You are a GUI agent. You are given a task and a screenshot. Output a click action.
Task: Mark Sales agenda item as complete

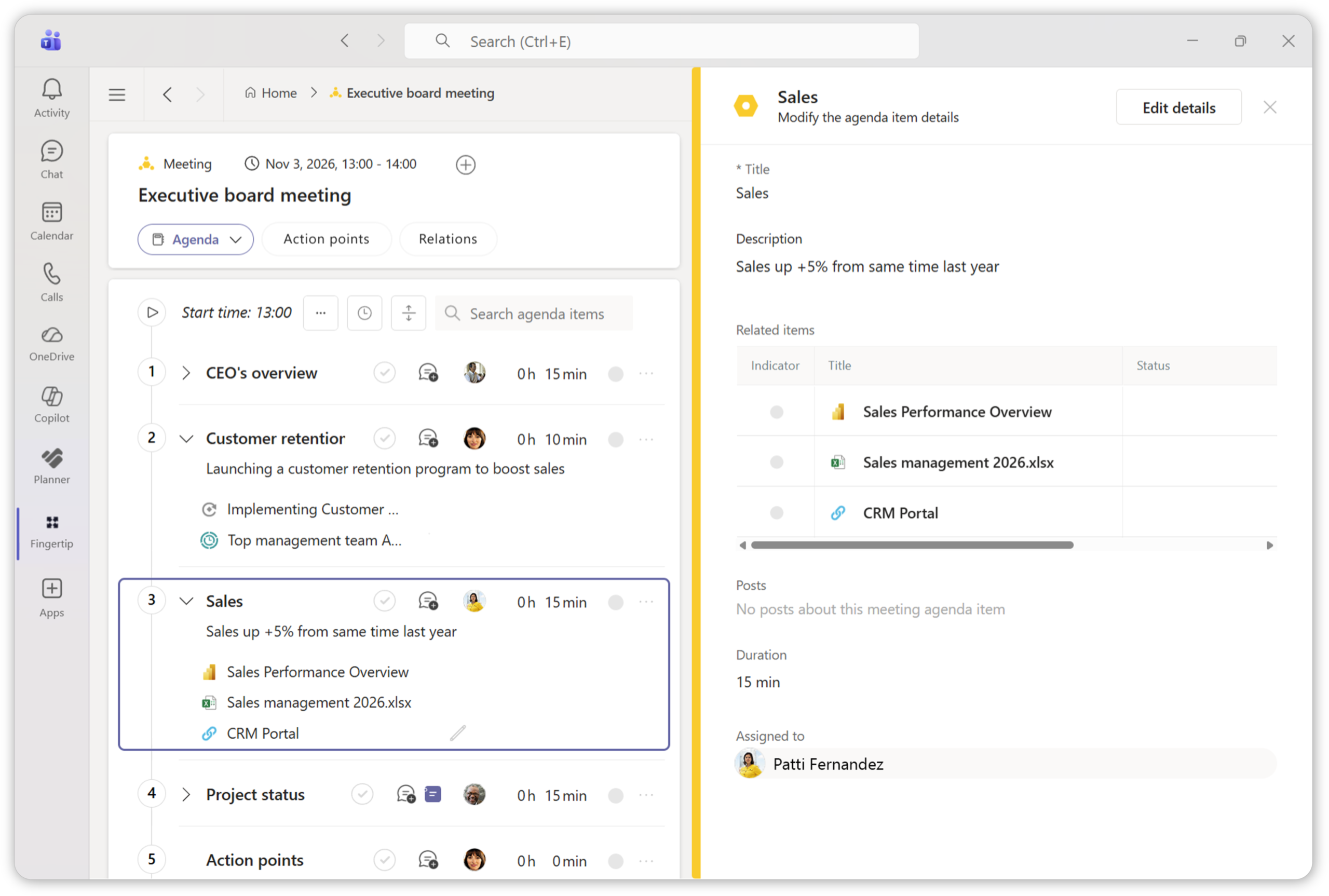tap(385, 601)
